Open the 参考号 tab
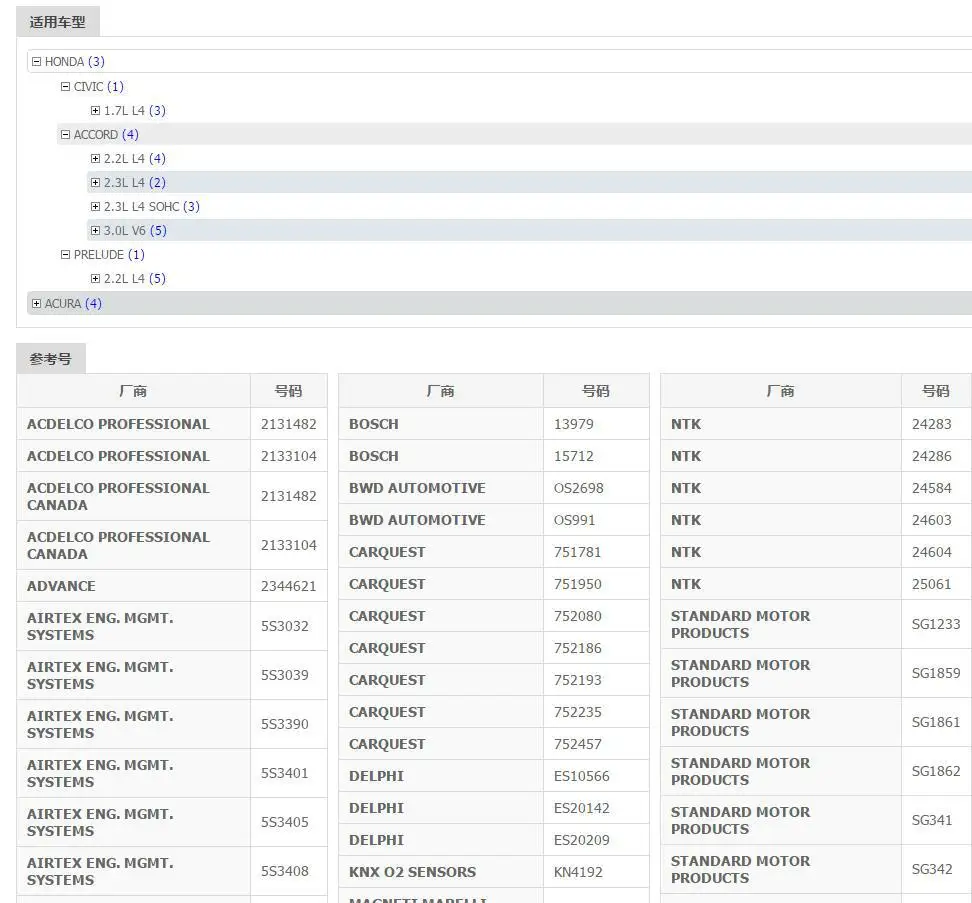This screenshot has height=903, width=972. pyautogui.click(x=51, y=359)
